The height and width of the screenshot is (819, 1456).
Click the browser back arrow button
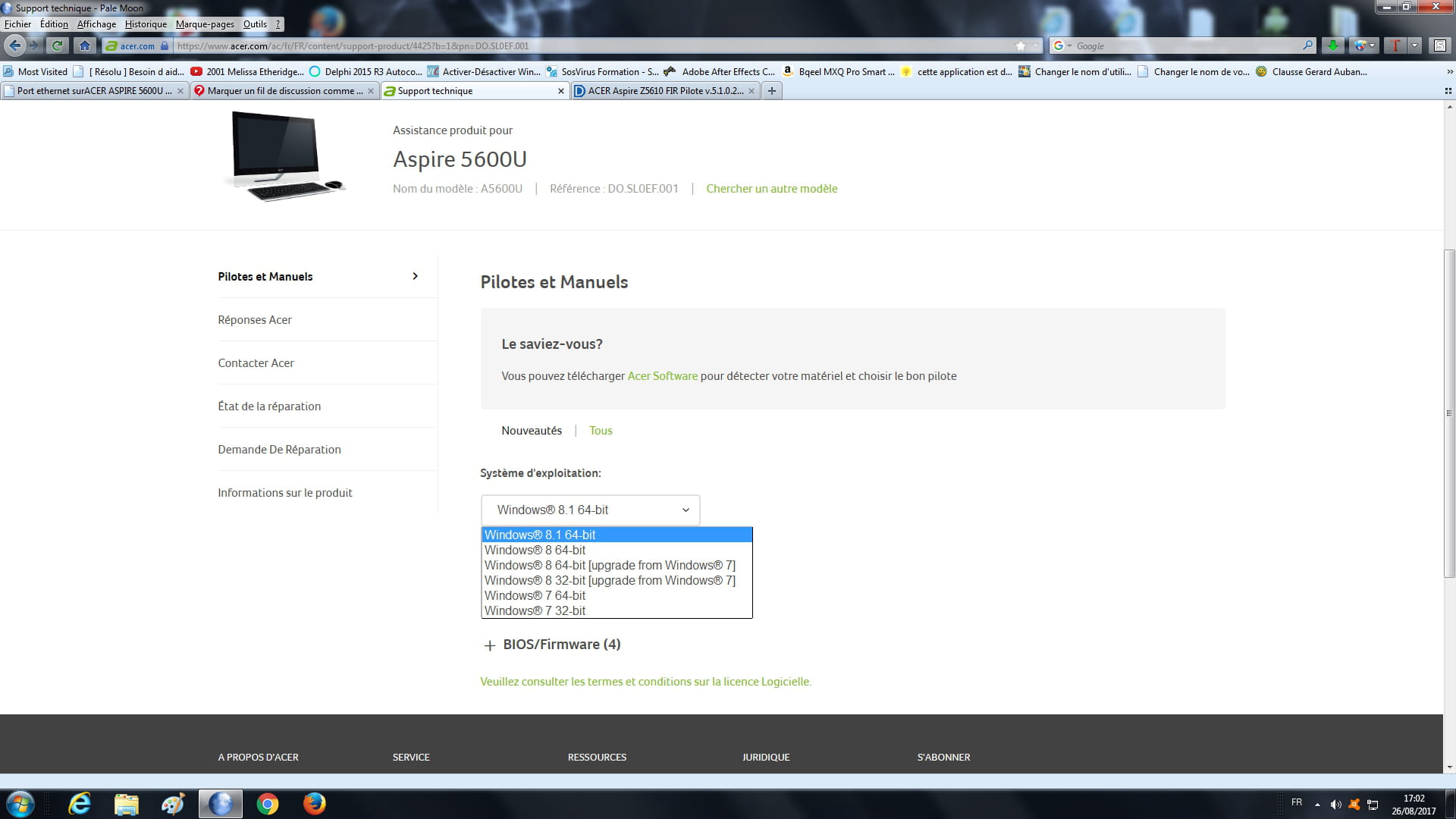click(x=14, y=45)
